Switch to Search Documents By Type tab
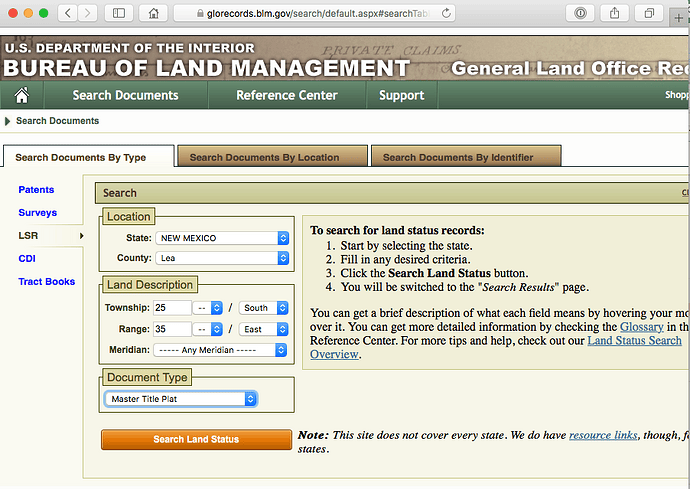The width and height of the screenshot is (690, 489). click(88, 157)
